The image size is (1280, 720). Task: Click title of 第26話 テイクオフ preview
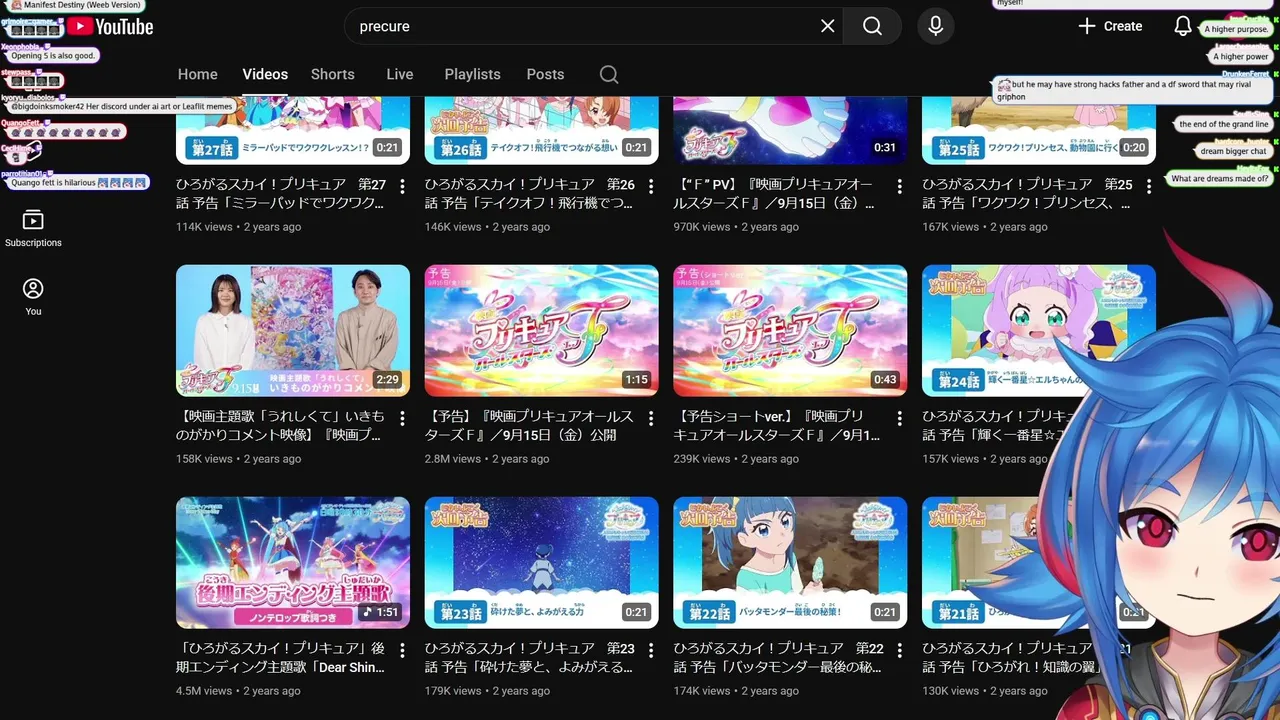tap(530, 194)
